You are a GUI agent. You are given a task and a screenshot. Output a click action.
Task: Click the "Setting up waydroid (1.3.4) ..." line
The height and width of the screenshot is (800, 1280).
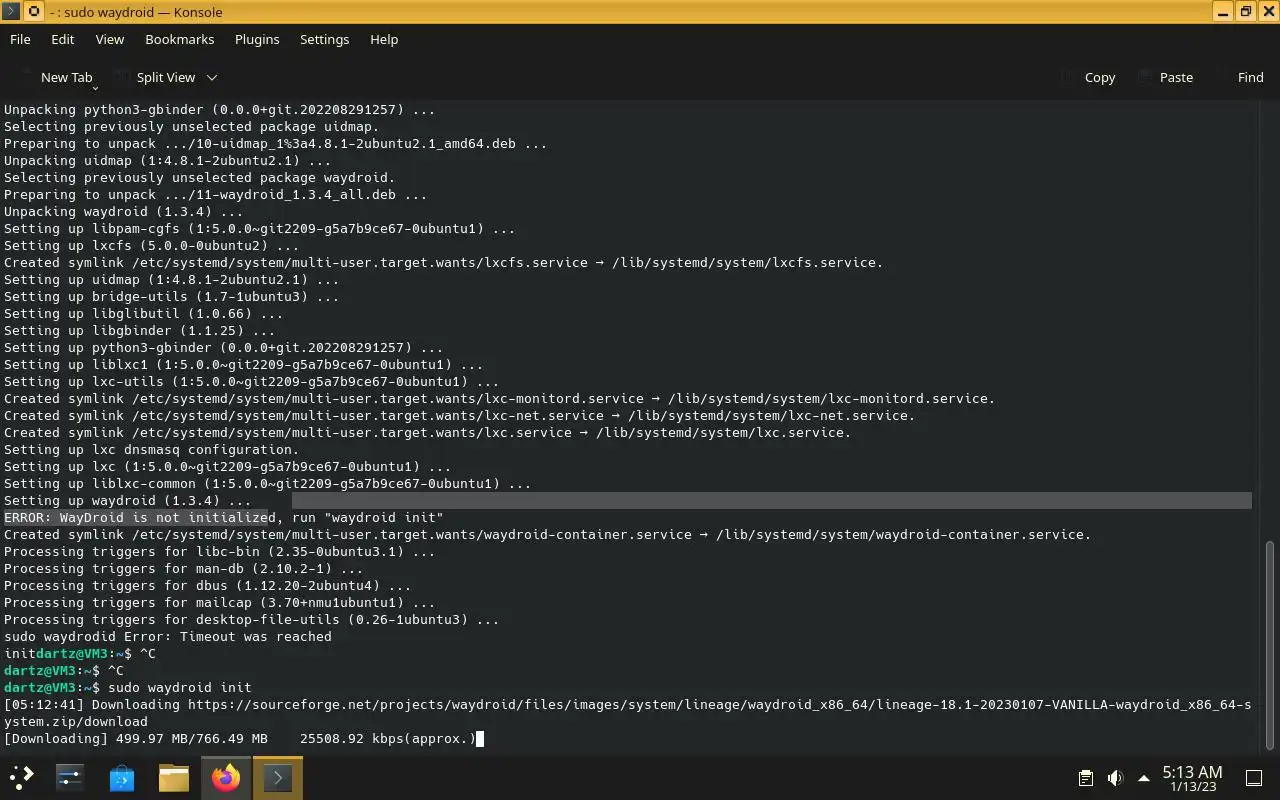point(128,500)
